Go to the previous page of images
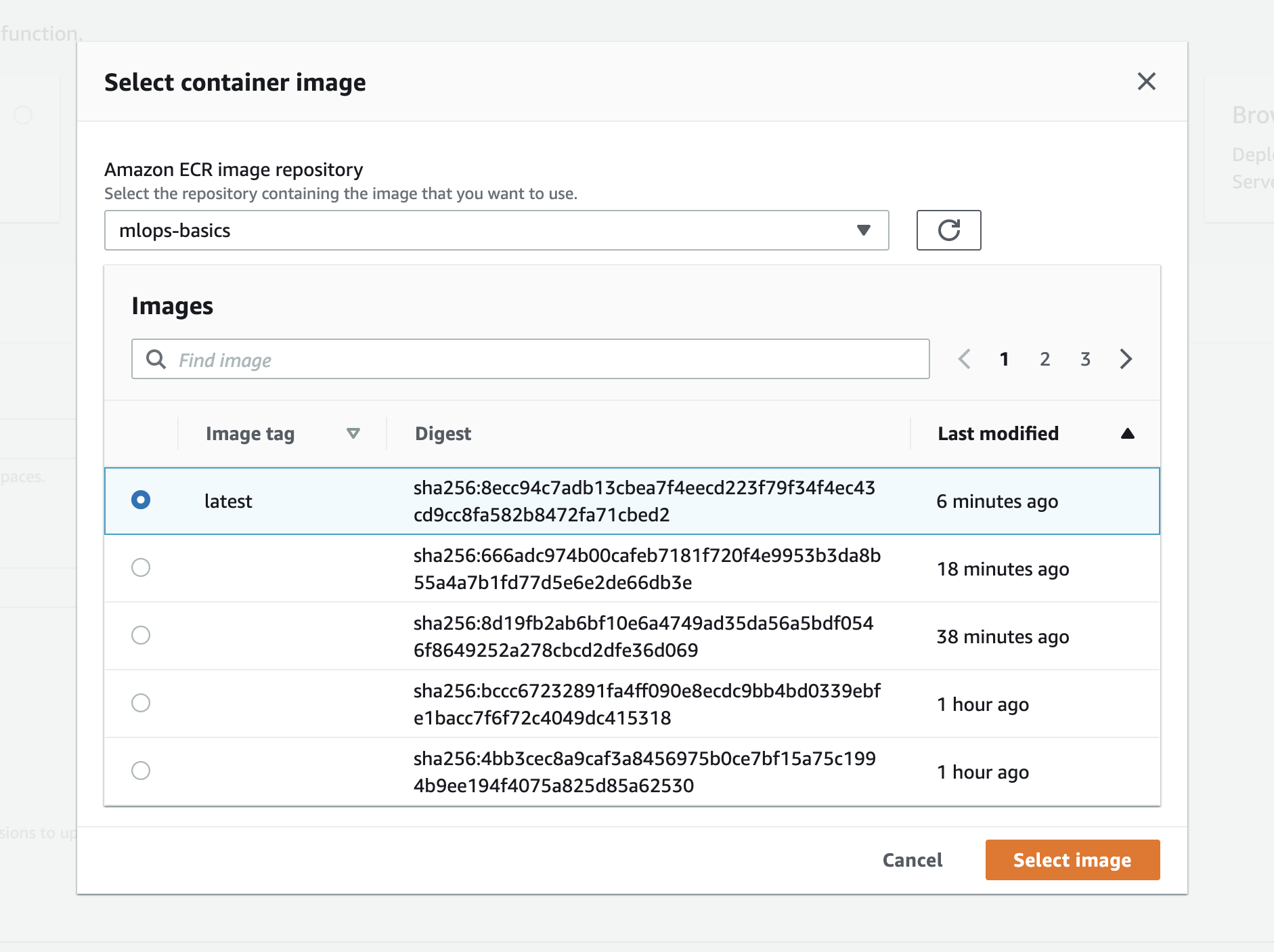This screenshot has width=1274, height=952. tap(964, 359)
